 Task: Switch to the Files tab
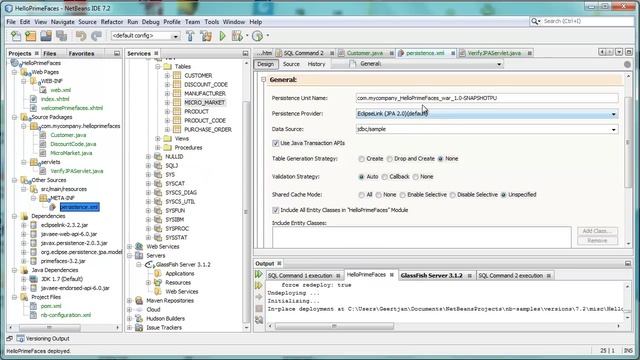coord(50,53)
